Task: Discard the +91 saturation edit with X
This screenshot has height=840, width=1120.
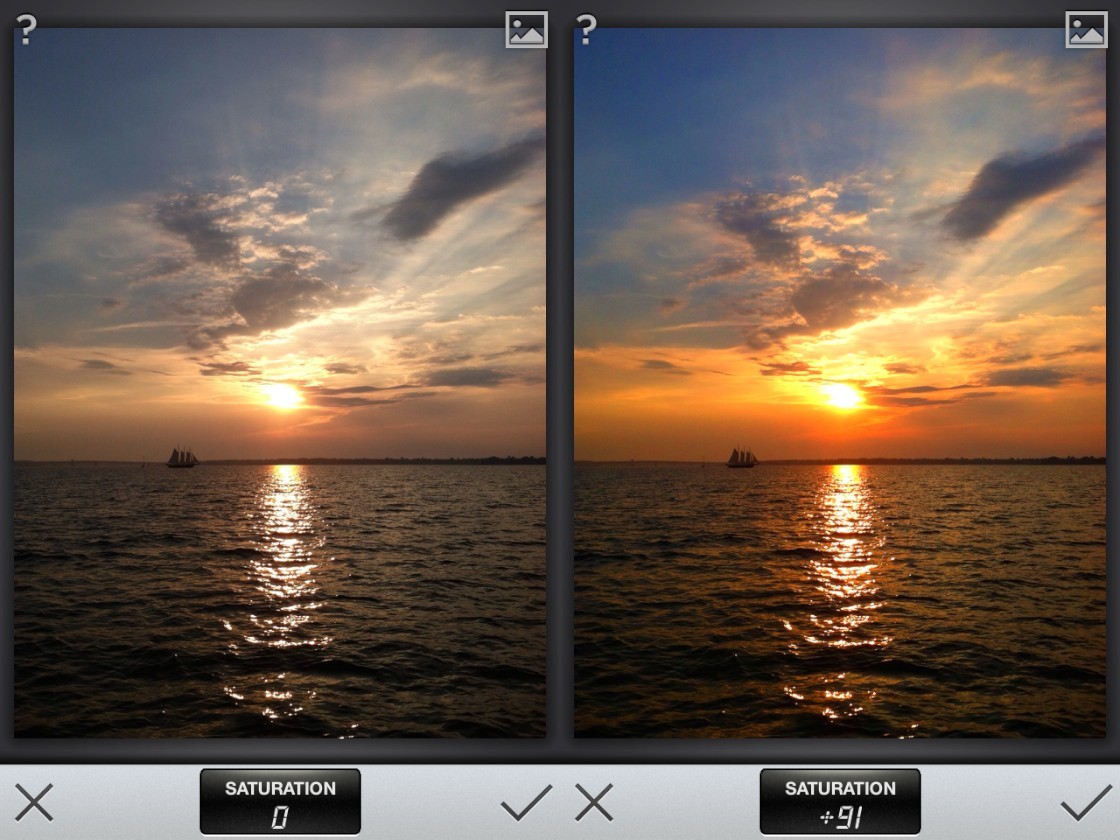Action: 593,802
